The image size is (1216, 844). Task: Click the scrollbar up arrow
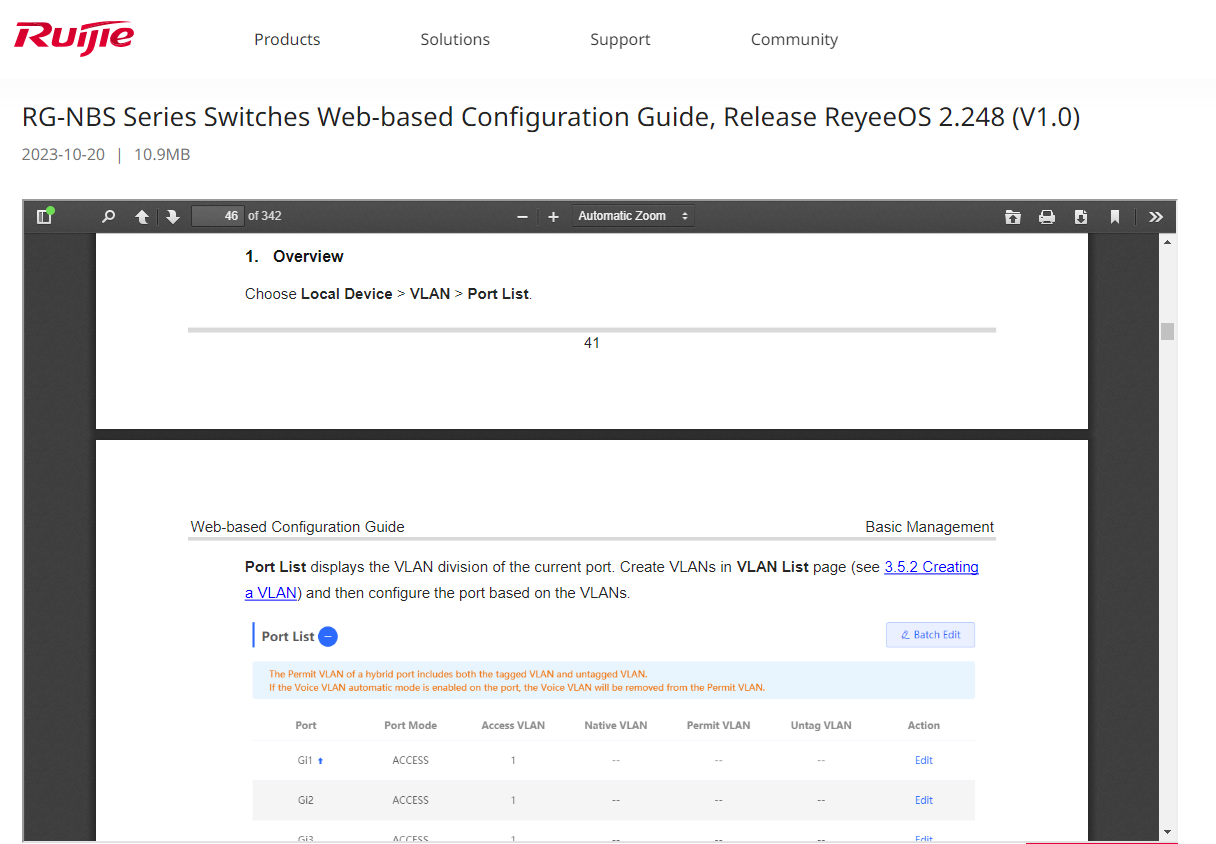[1167, 242]
